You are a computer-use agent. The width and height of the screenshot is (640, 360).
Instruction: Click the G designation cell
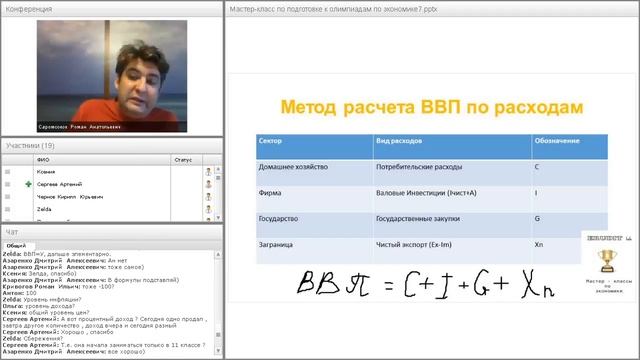click(570, 224)
